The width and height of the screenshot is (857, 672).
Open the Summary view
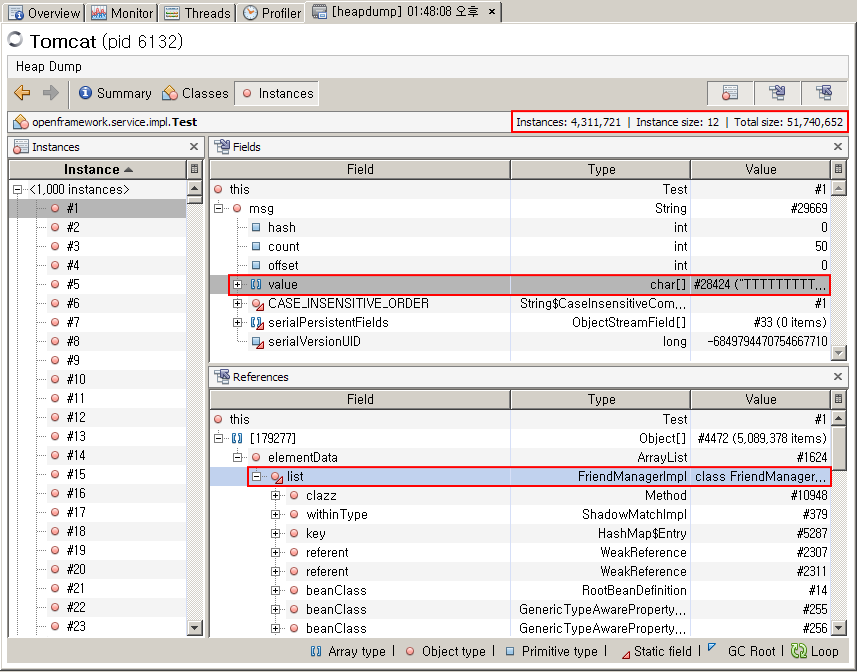115,93
